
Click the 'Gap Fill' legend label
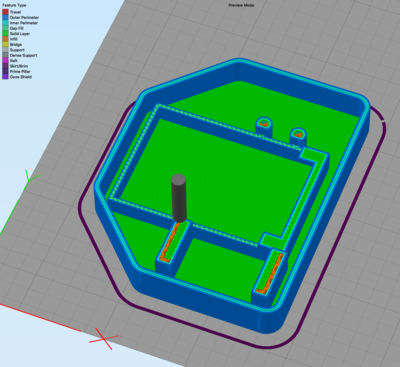click(17, 28)
